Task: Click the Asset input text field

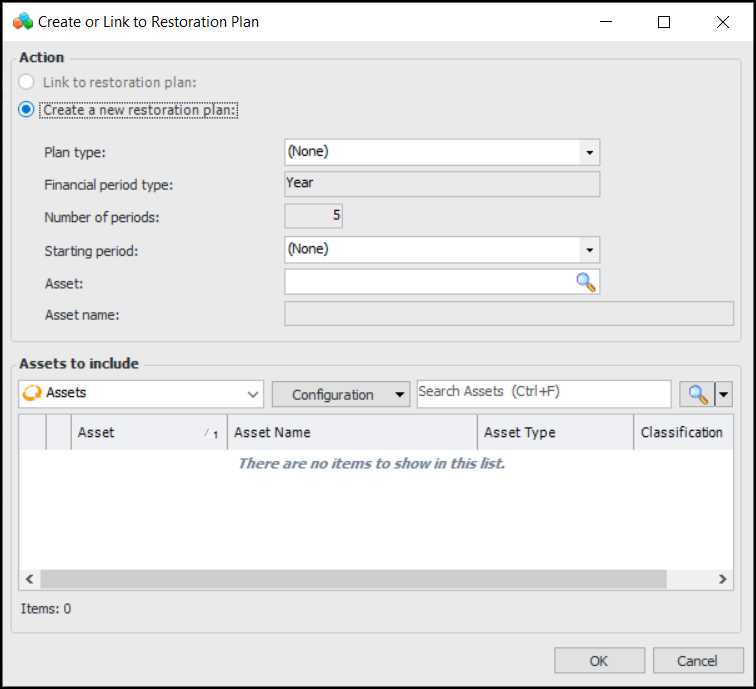Action: coord(428,283)
